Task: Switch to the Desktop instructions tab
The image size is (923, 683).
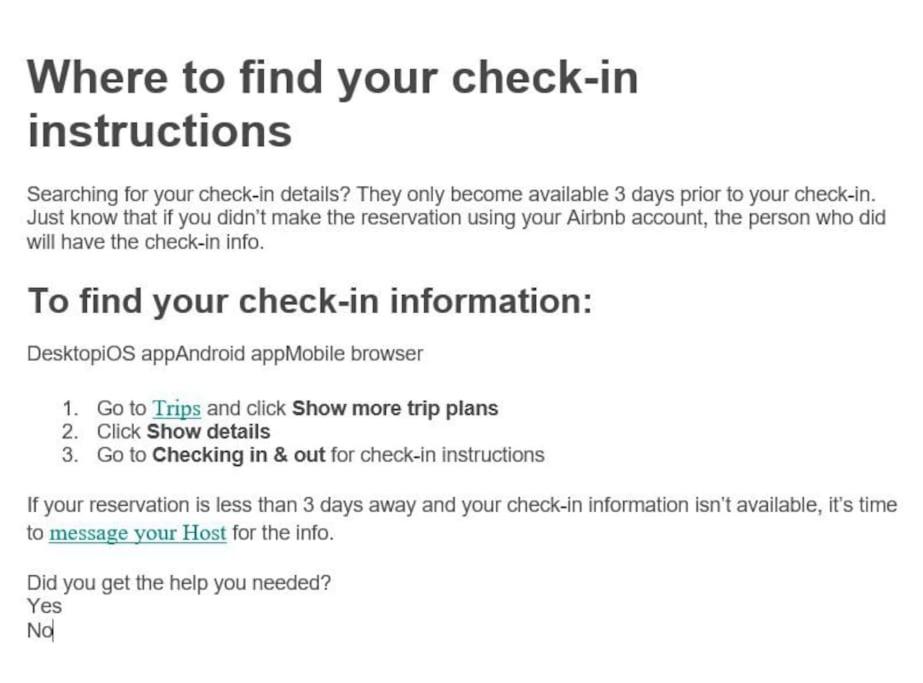Action: point(56,354)
